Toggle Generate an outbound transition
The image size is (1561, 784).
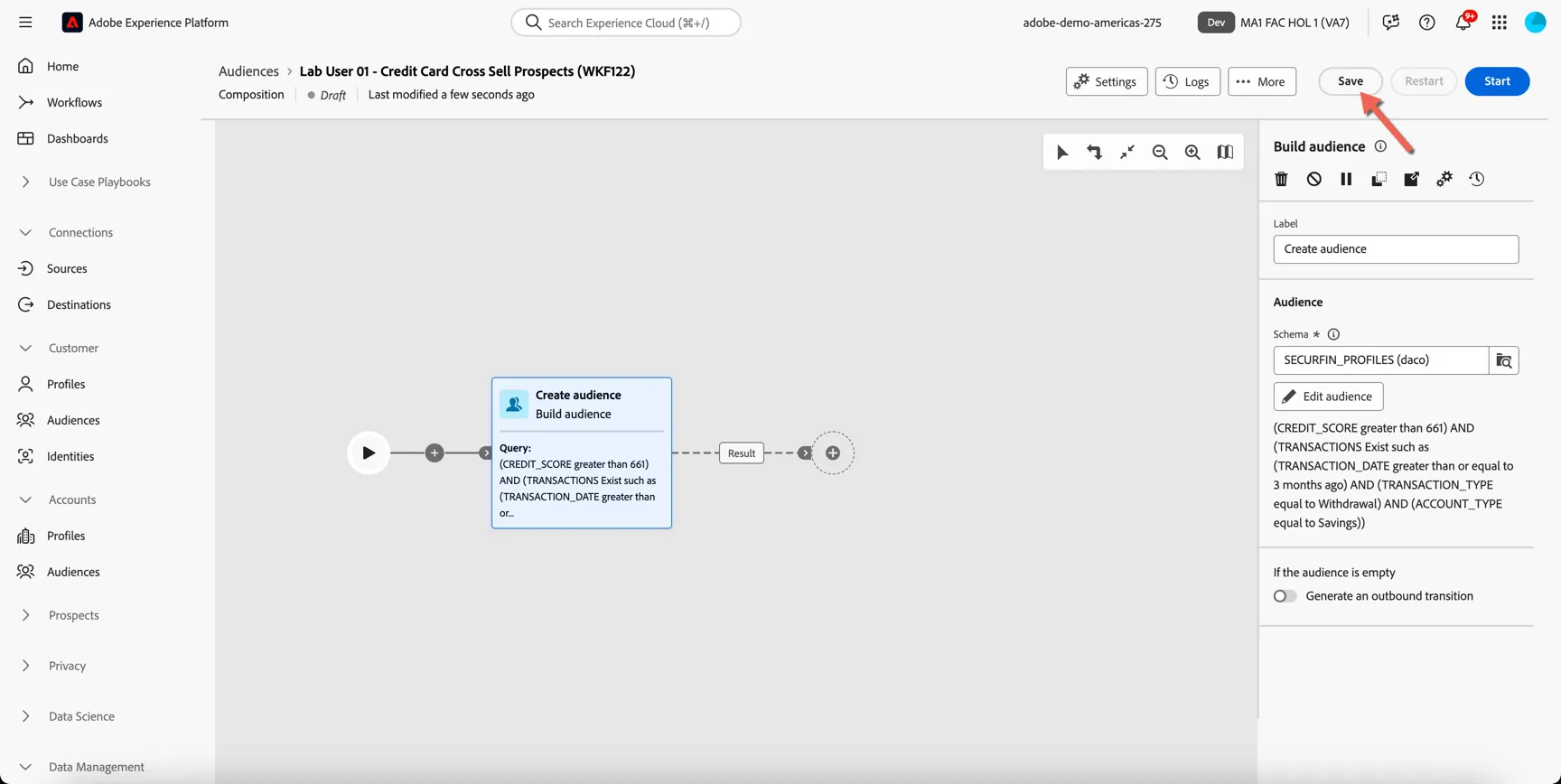(x=1285, y=596)
